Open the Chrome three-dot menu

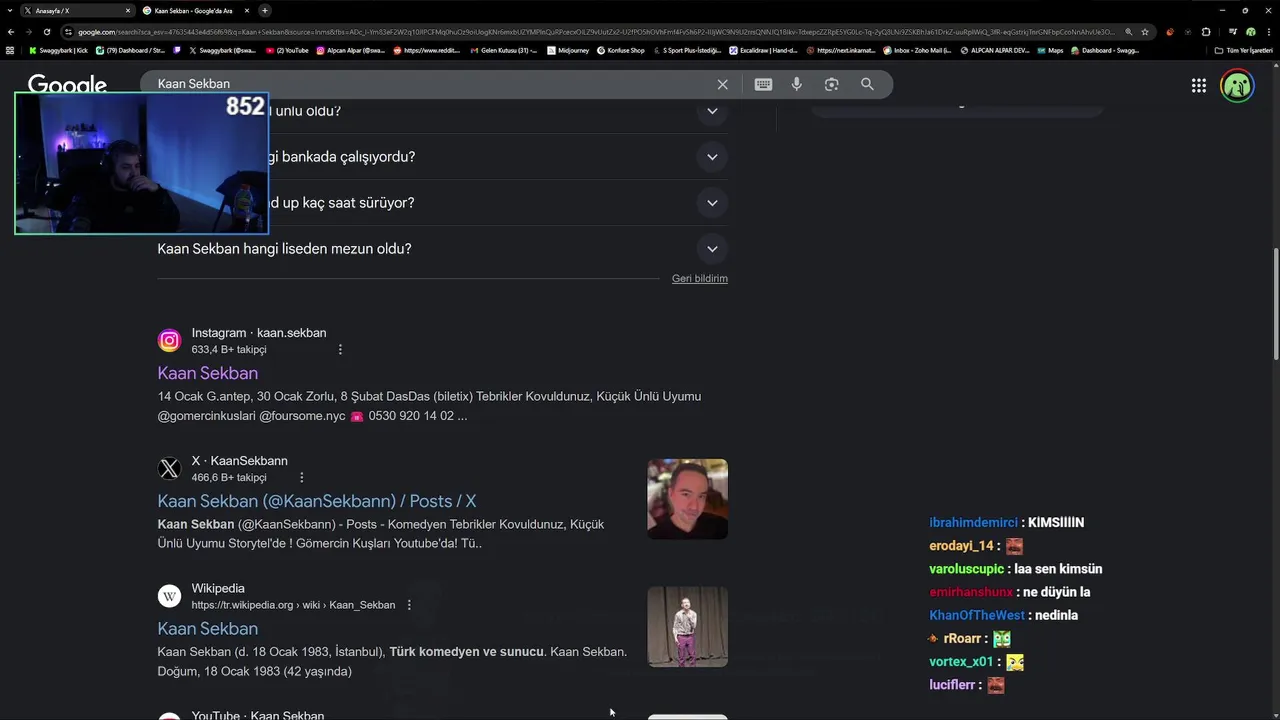(1268, 32)
